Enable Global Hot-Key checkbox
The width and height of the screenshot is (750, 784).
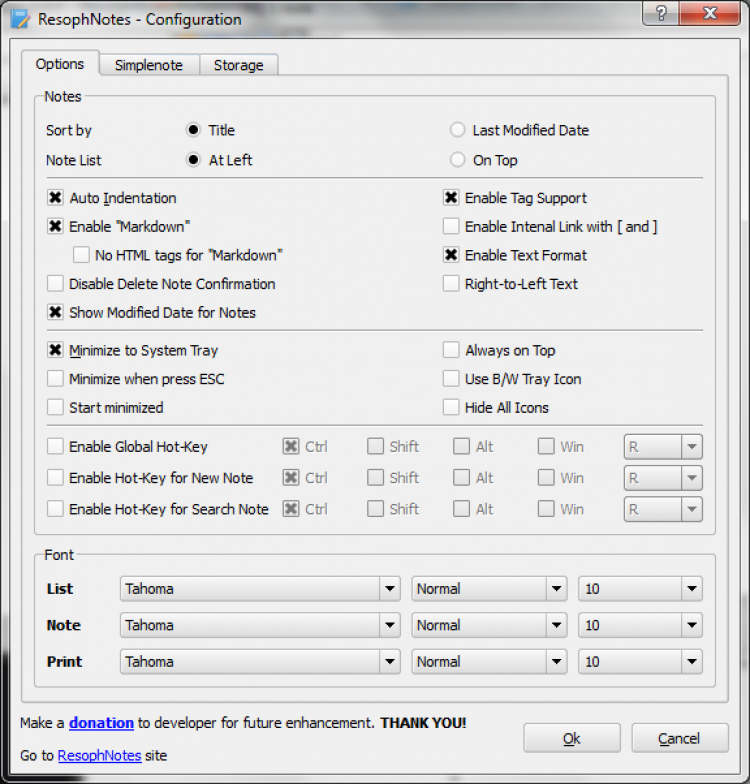56,447
